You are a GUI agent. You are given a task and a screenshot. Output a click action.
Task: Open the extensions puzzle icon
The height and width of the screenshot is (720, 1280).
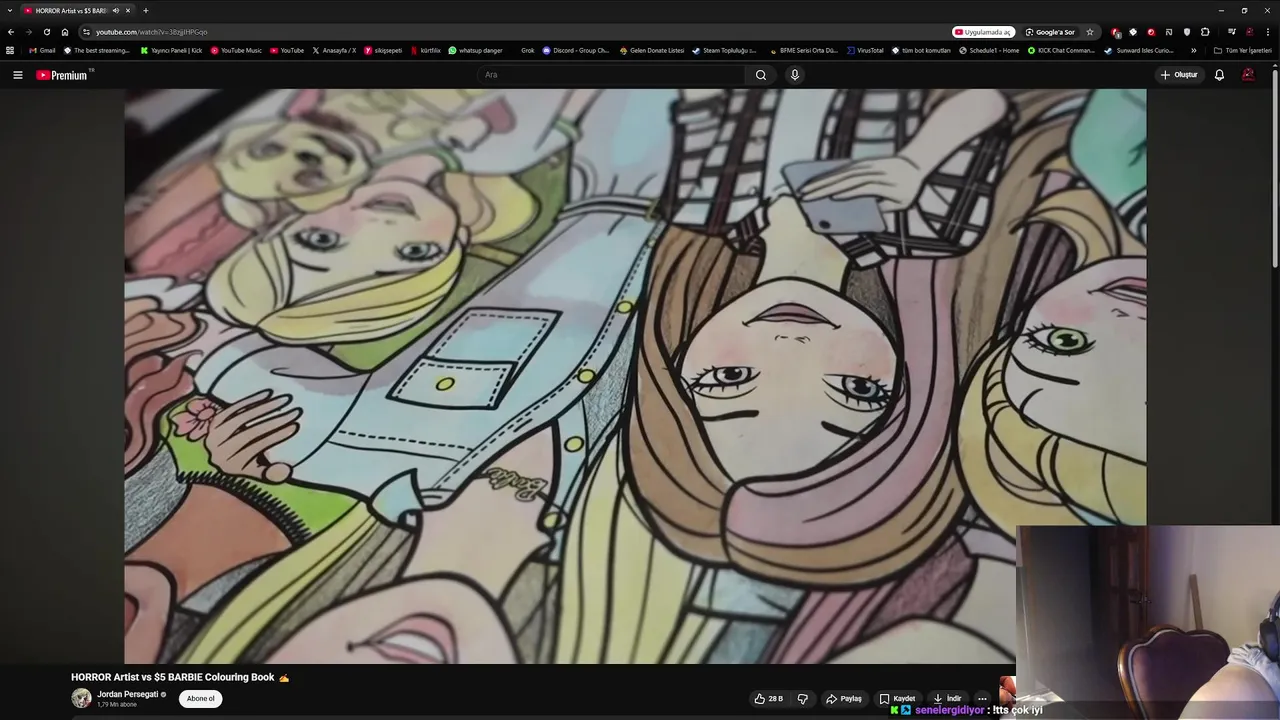tap(1205, 32)
